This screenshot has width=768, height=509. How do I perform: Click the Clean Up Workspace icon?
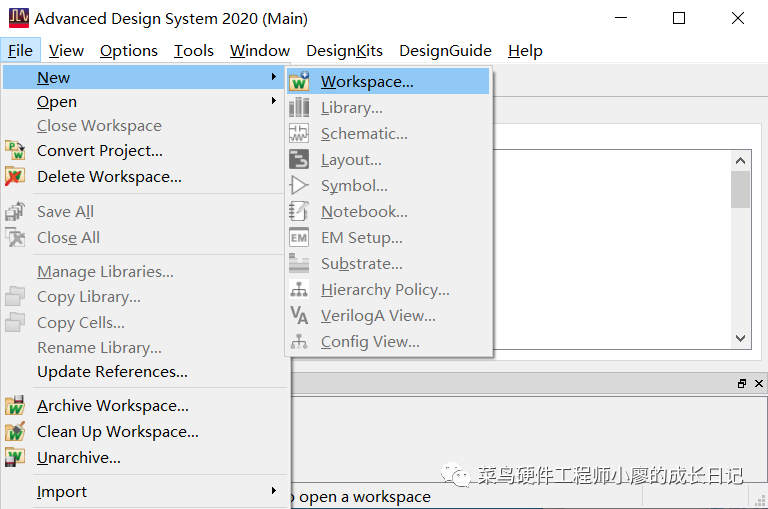point(15,432)
